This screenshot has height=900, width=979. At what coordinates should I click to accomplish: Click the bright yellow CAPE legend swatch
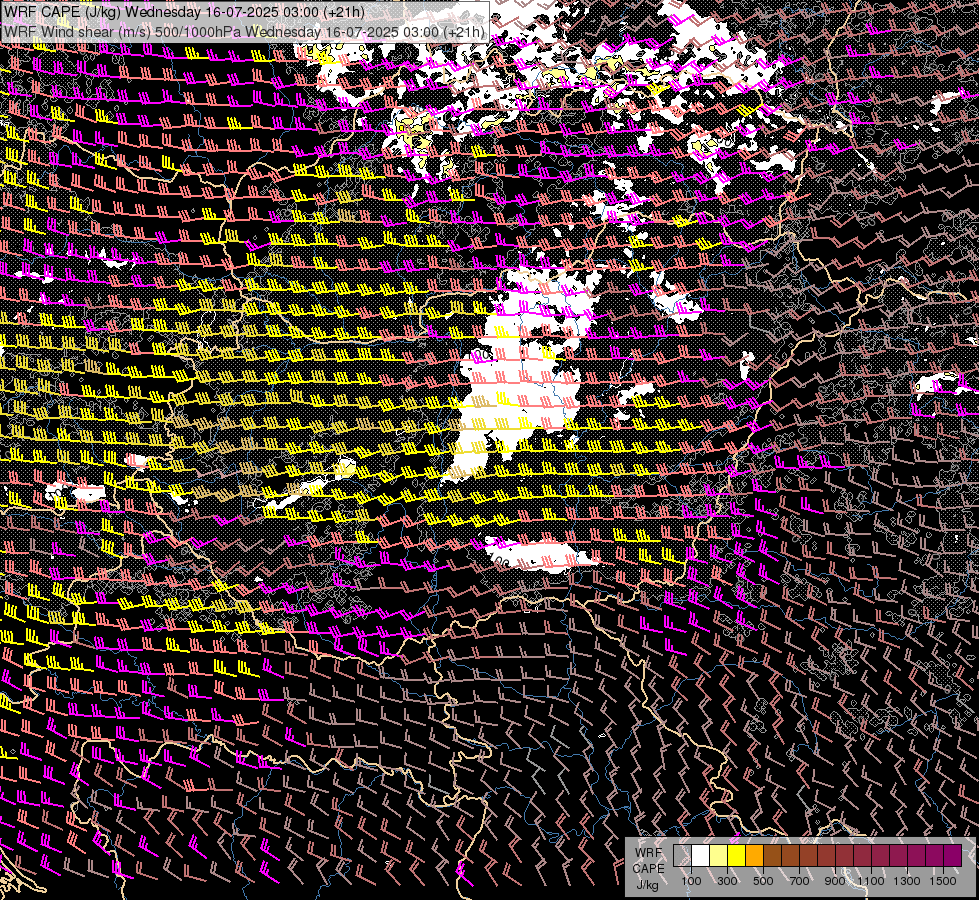tap(737, 856)
